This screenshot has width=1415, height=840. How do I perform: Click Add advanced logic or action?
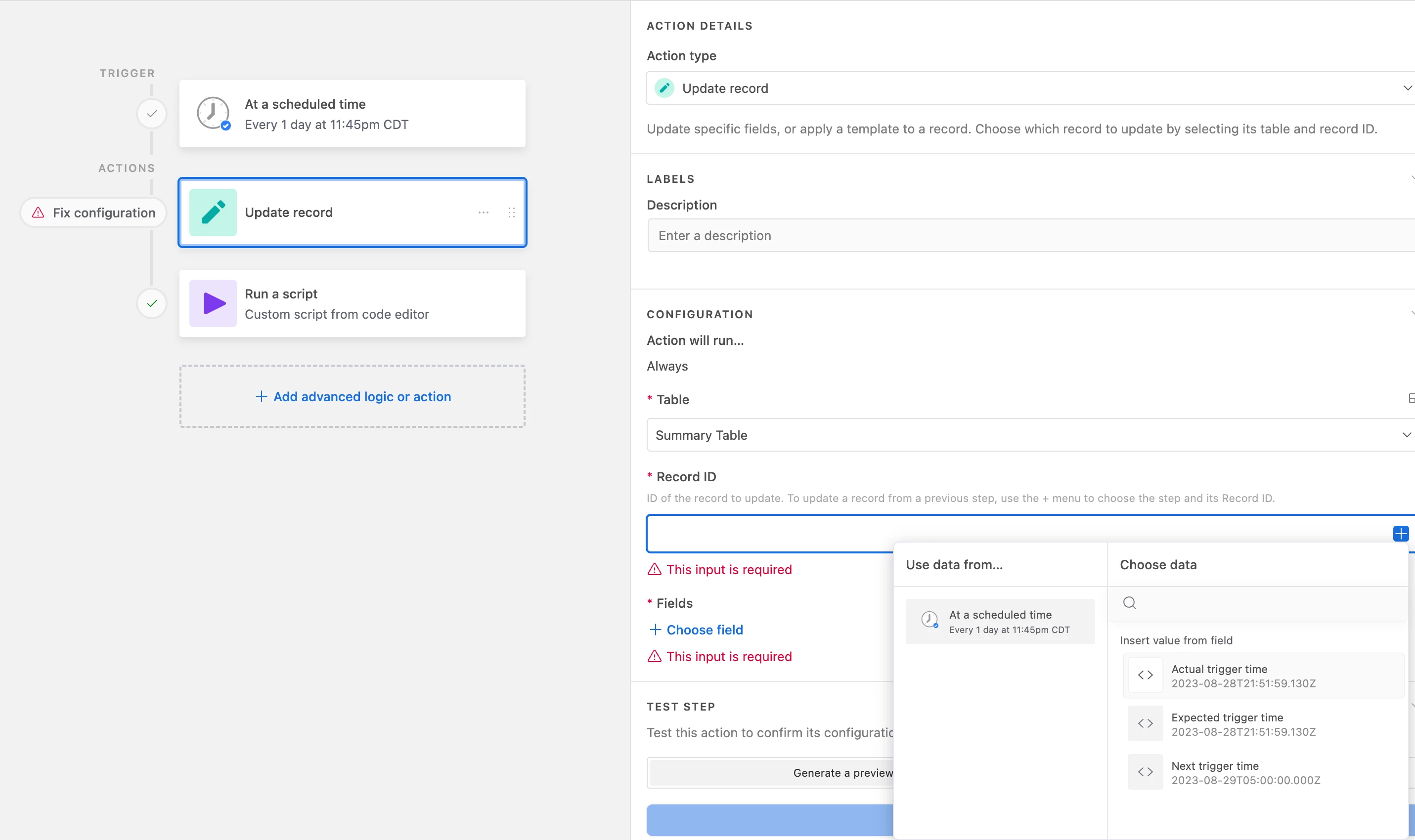[353, 396]
